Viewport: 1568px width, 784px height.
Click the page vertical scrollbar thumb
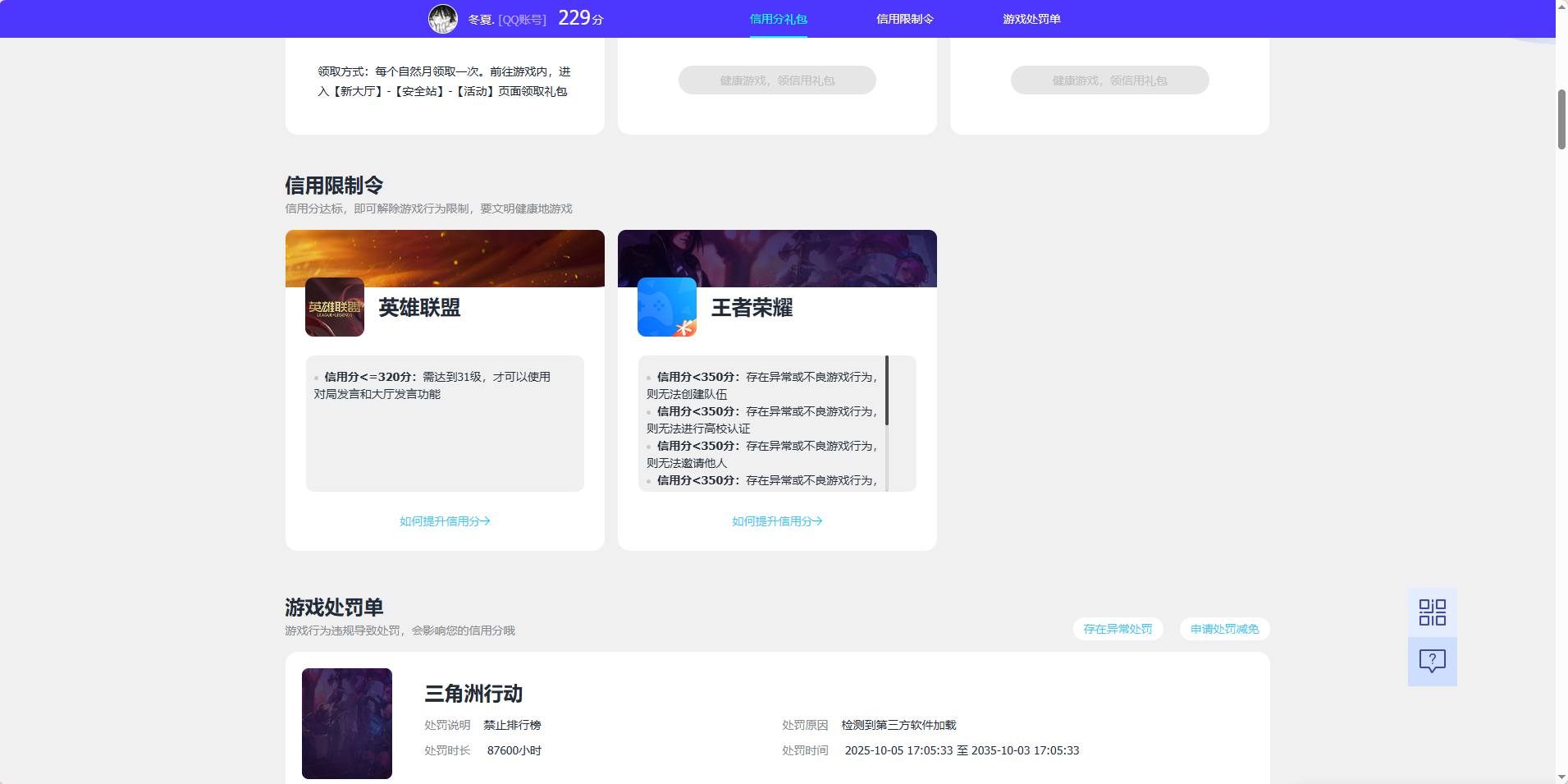[1561, 119]
